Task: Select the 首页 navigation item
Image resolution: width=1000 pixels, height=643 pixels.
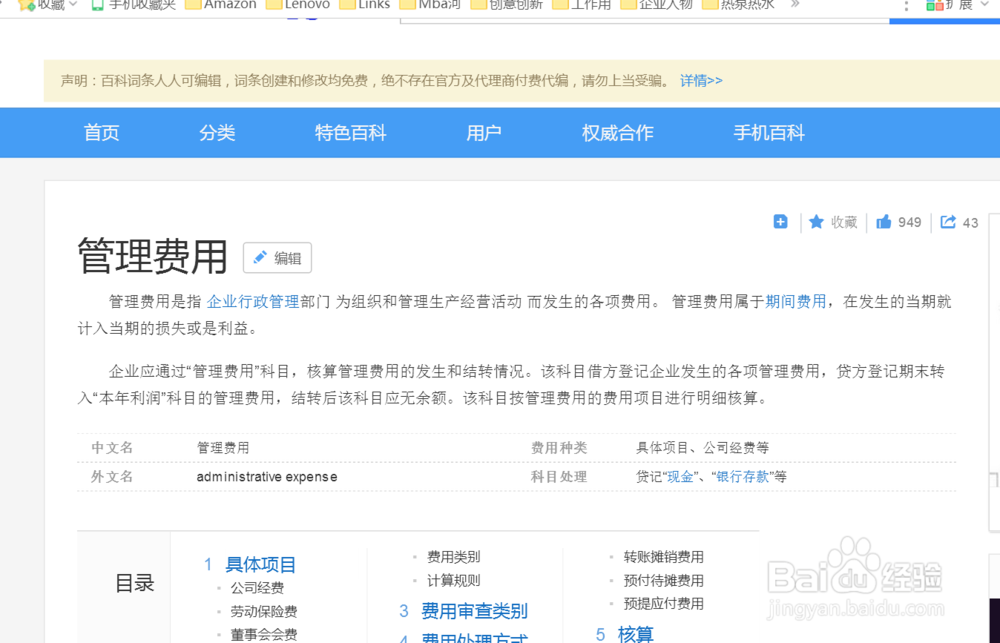Action: tap(101, 132)
